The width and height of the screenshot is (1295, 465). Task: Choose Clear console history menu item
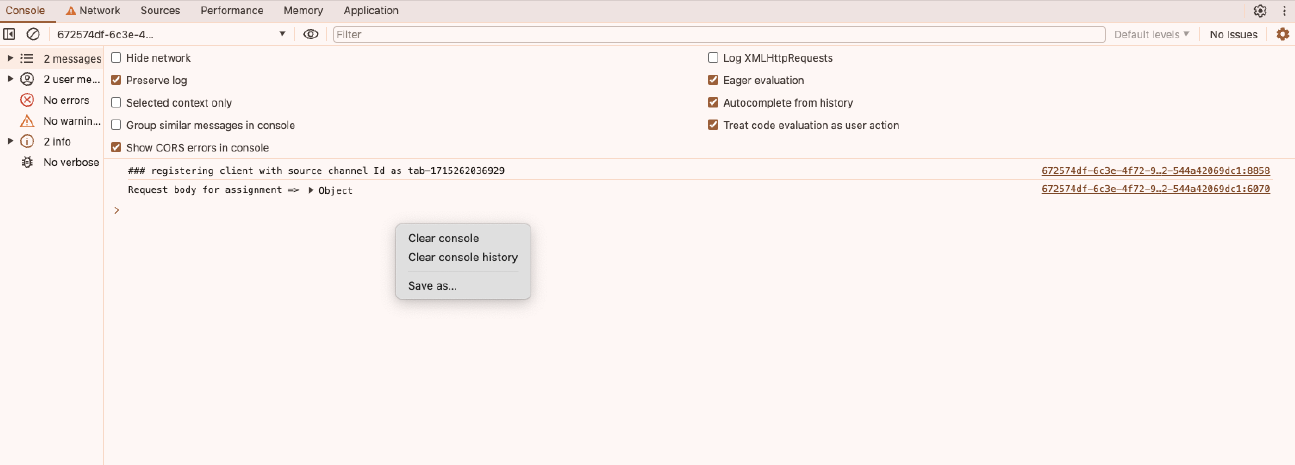pos(463,257)
